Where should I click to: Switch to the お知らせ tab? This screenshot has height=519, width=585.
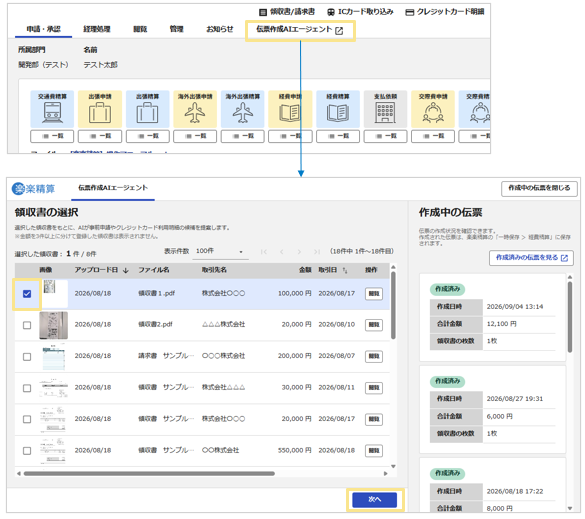[220, 29]
